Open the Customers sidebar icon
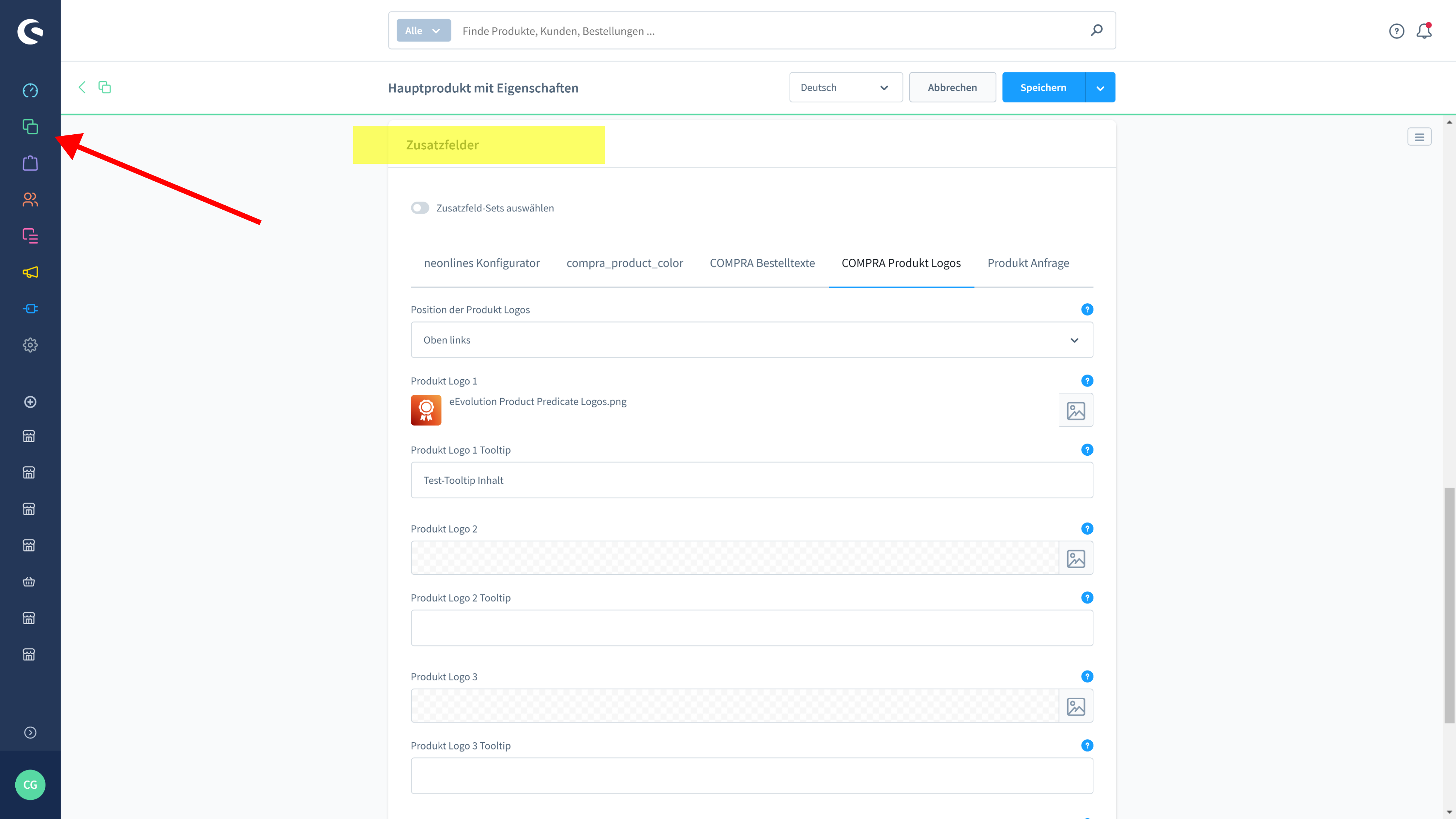Image resolution: width=1456 pixels, height=819 pixels. click(x=30, y=199)
